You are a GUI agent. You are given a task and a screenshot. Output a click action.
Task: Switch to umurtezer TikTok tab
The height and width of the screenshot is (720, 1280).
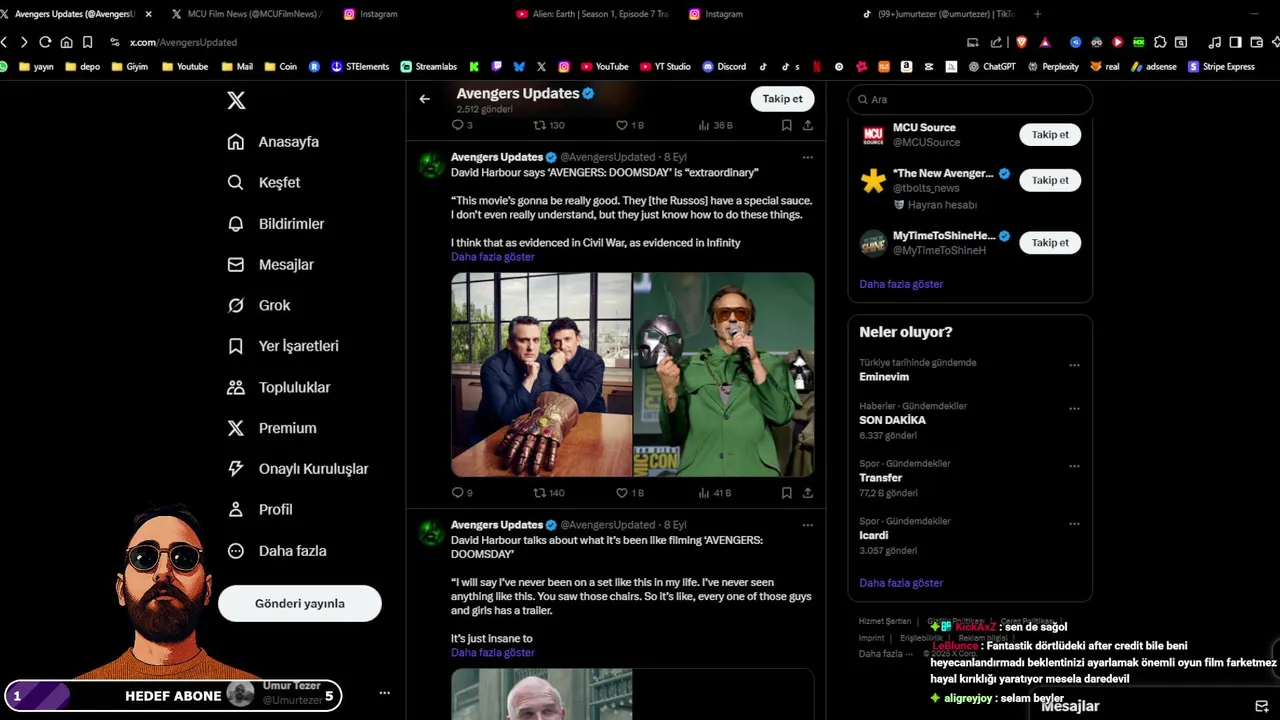point(940,14)
